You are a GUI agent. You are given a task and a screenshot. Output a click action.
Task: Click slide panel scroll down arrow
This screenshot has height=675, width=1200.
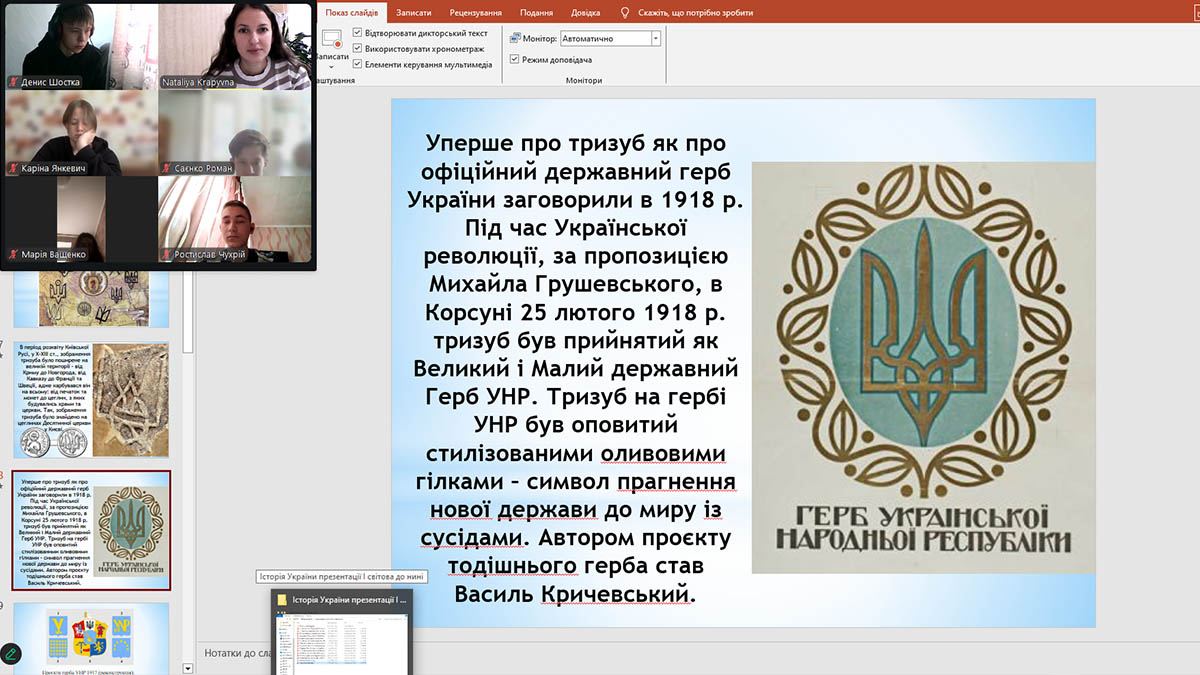[187, 667]
